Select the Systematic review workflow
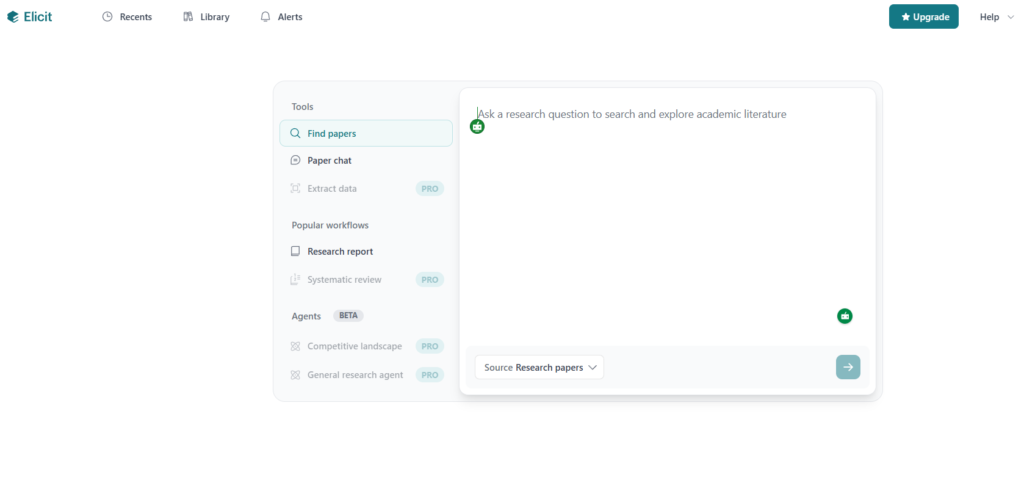Viewport: 1024px width, 499px height. click(x=344, y=280)
